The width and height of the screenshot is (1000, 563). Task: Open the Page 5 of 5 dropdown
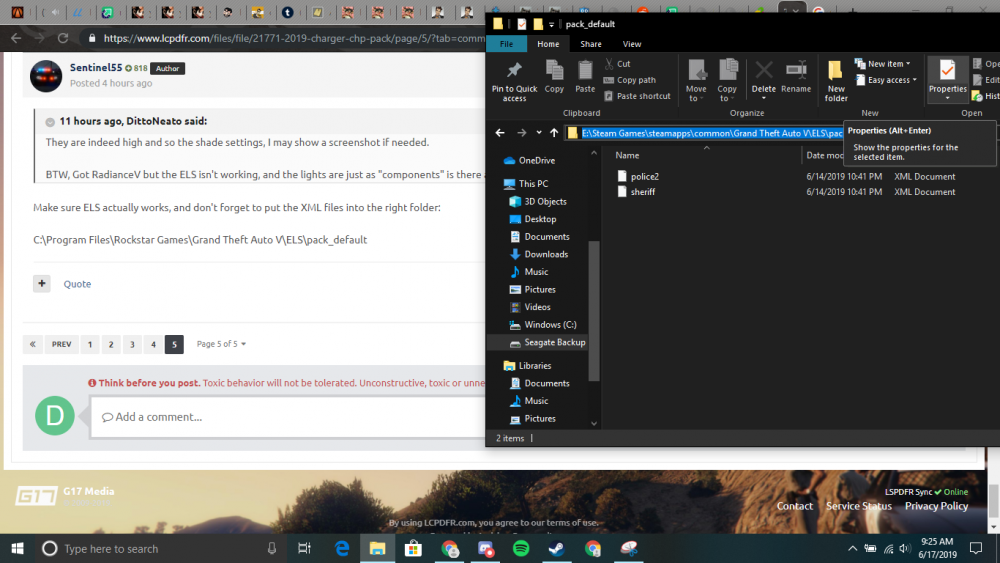pyautogui.click(x=221, y=344)
